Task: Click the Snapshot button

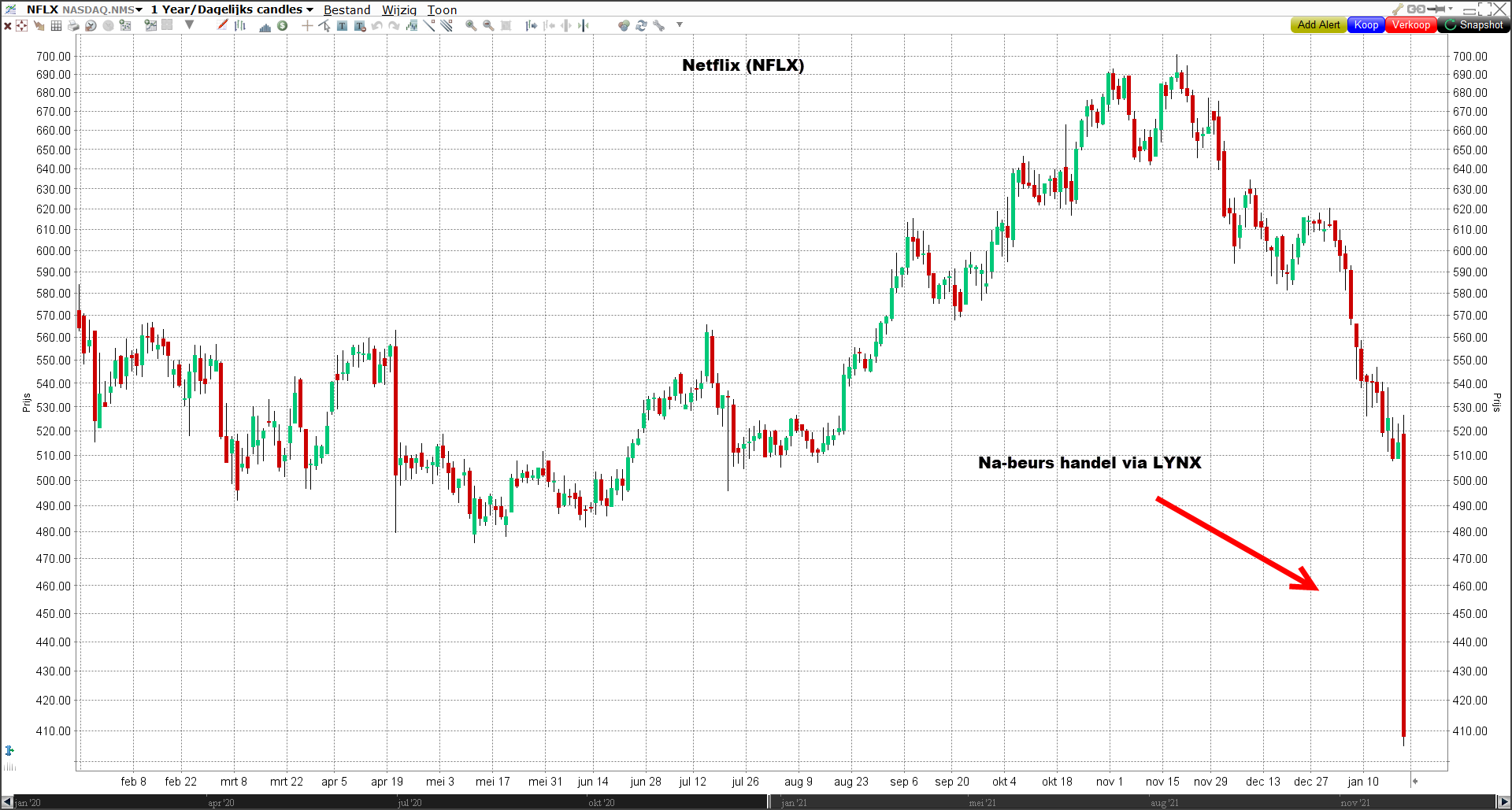Action: (1473, 25)
